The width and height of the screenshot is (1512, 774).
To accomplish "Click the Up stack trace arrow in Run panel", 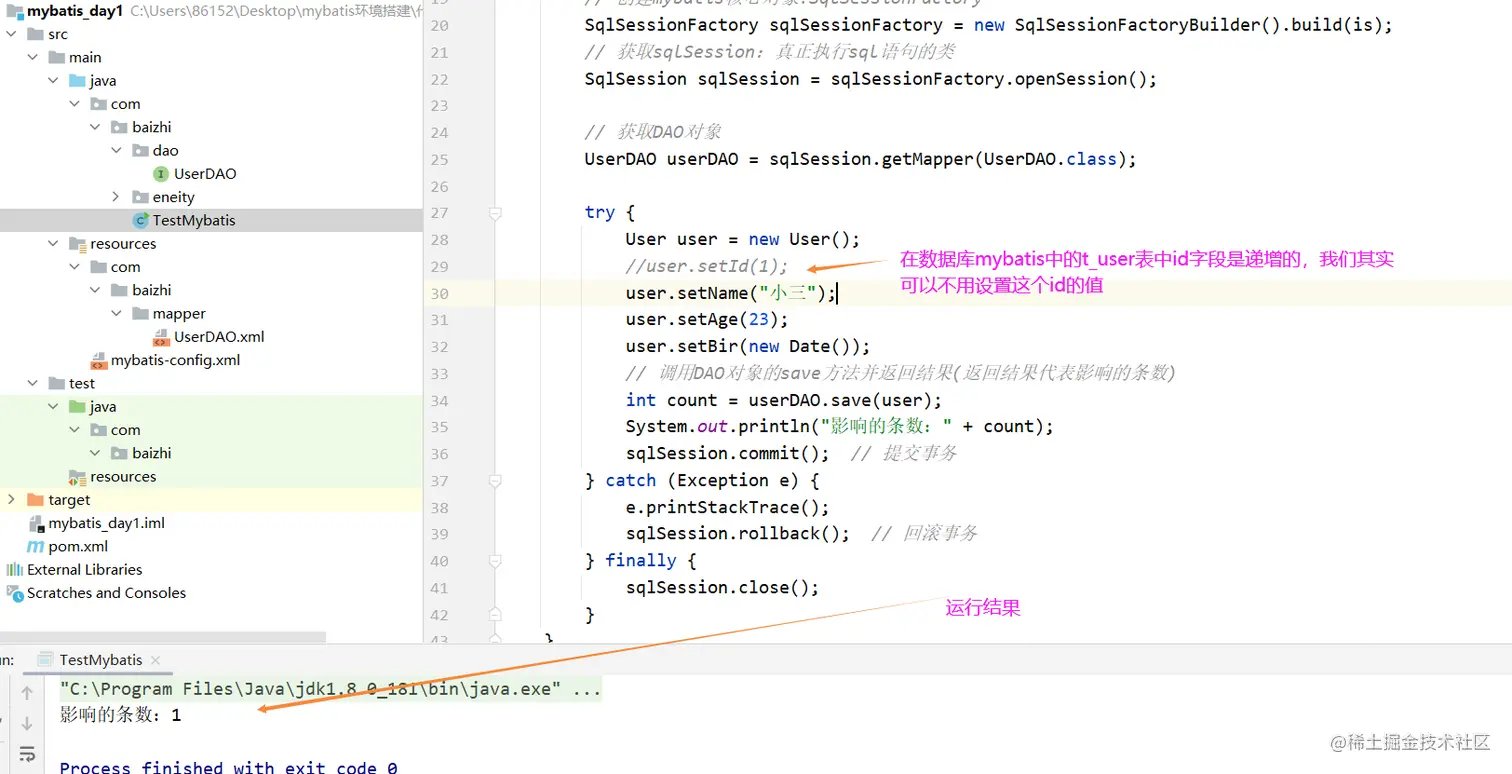I will pos(27,692).
